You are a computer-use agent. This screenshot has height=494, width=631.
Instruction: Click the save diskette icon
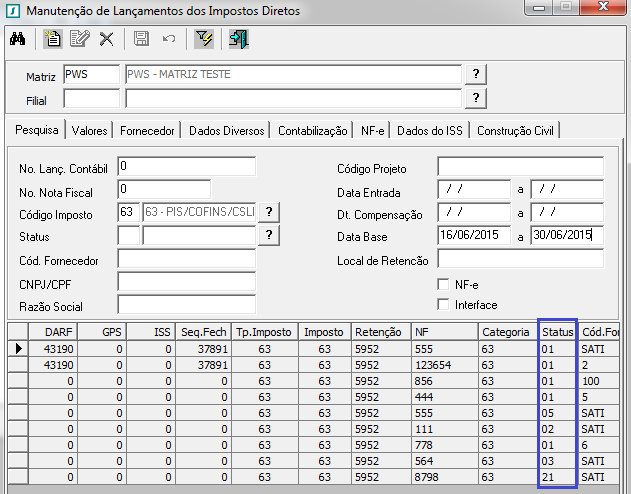point(141,39)
